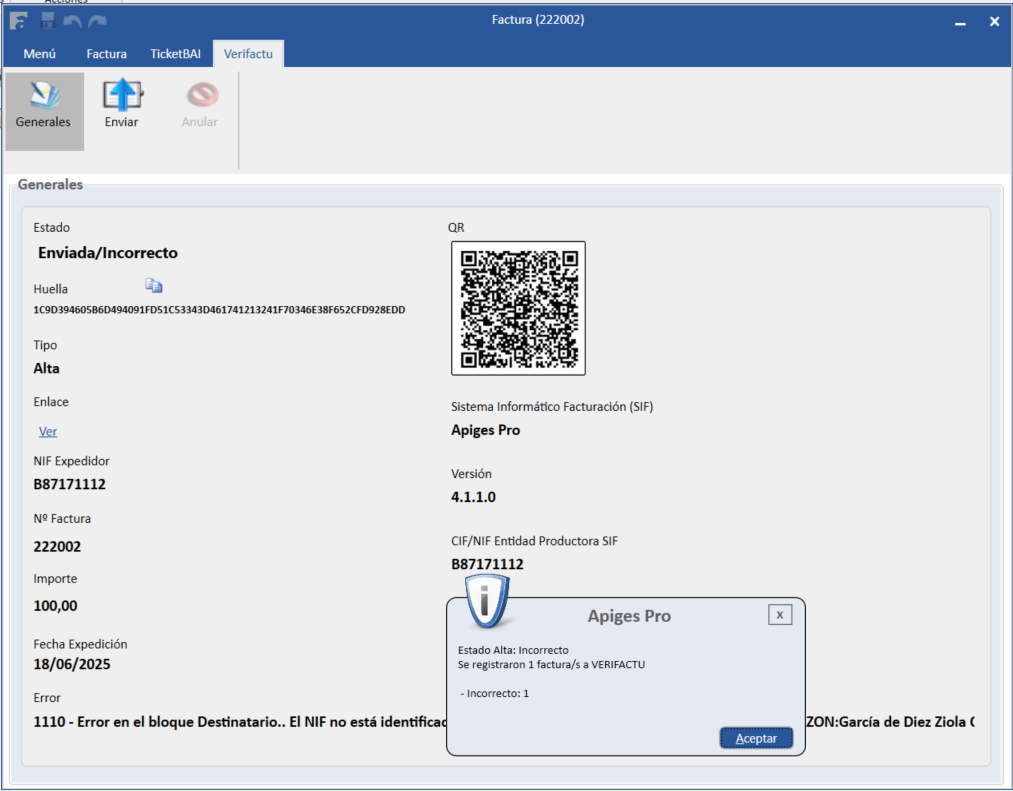Click the Anular ribbon button
This screenshot has height=791, width=1013.
[200, 105]
